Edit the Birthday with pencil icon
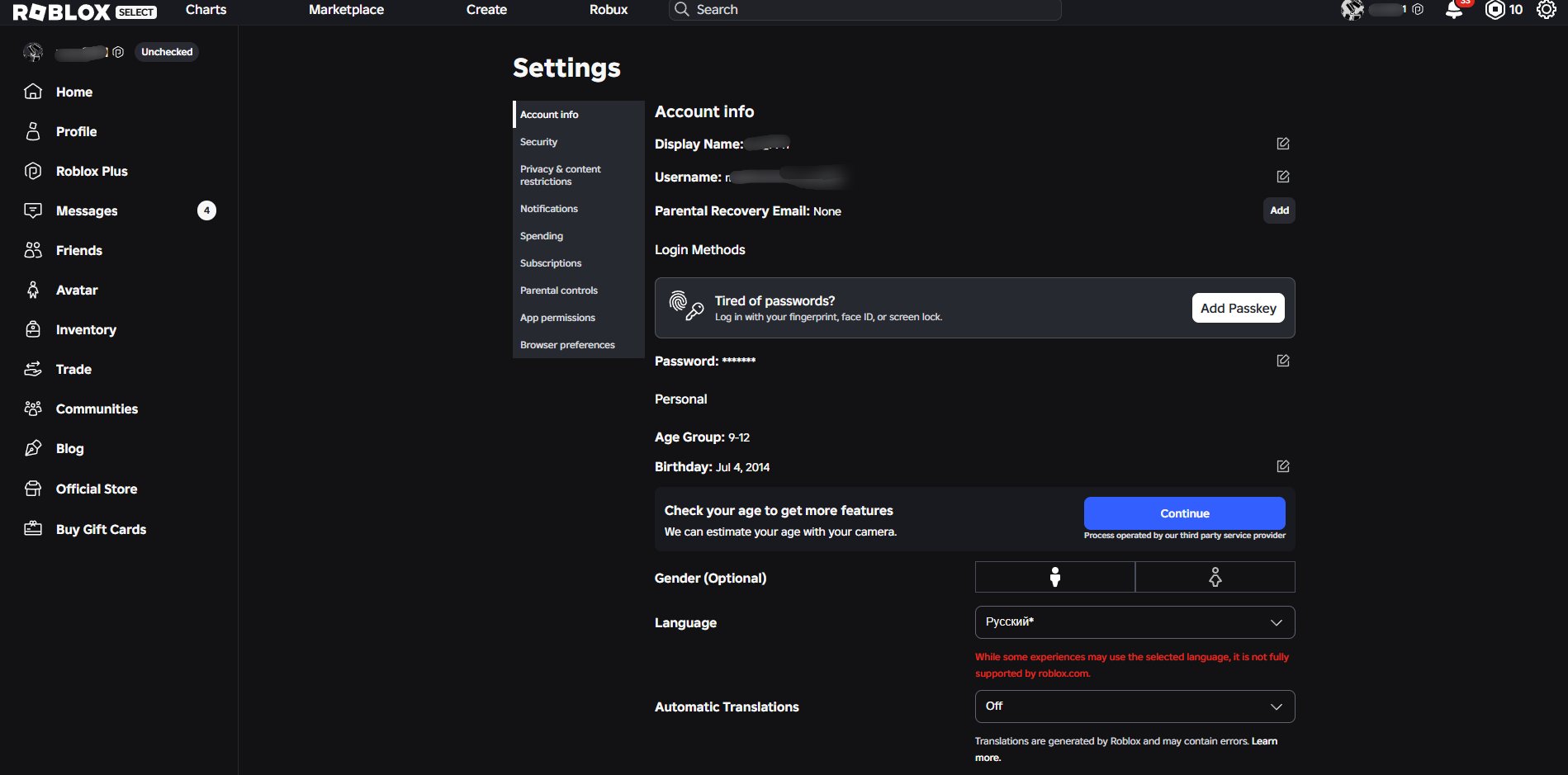The image size is (1568, 775). tap(1283, 466)
